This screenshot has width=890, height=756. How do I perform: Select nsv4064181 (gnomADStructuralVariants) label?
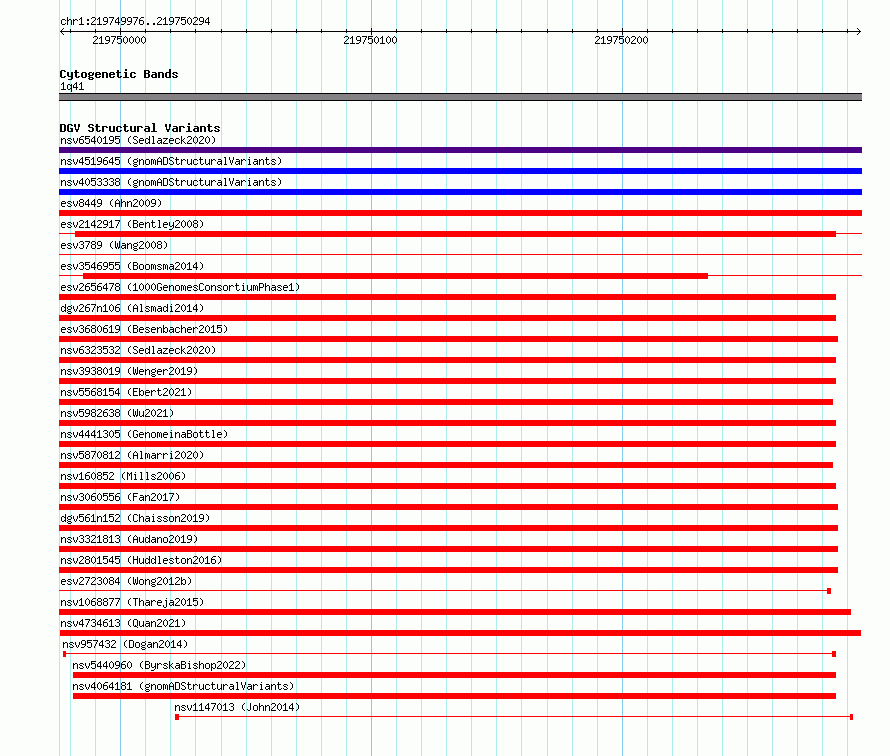(183, 686)
